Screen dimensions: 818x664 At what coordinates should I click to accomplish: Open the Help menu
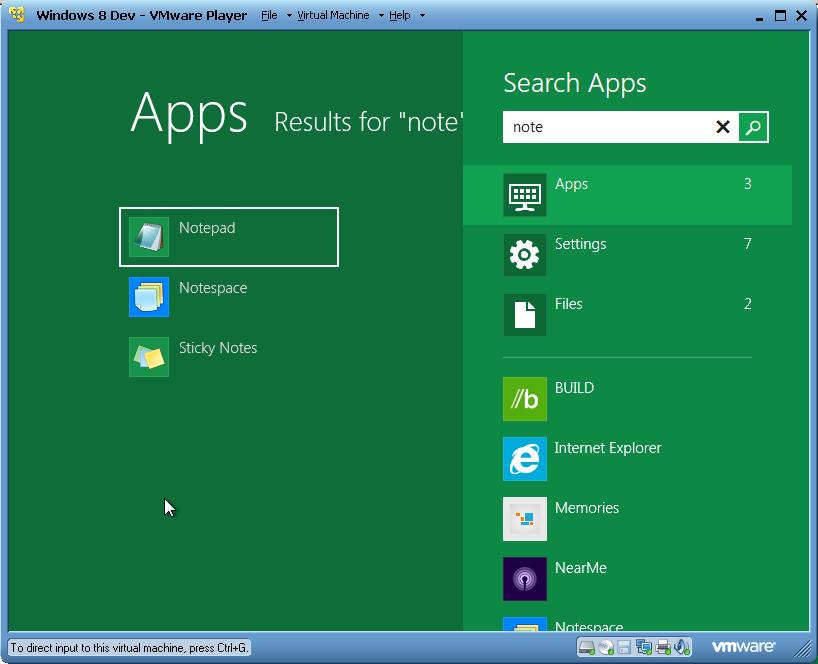click(400, 16)
